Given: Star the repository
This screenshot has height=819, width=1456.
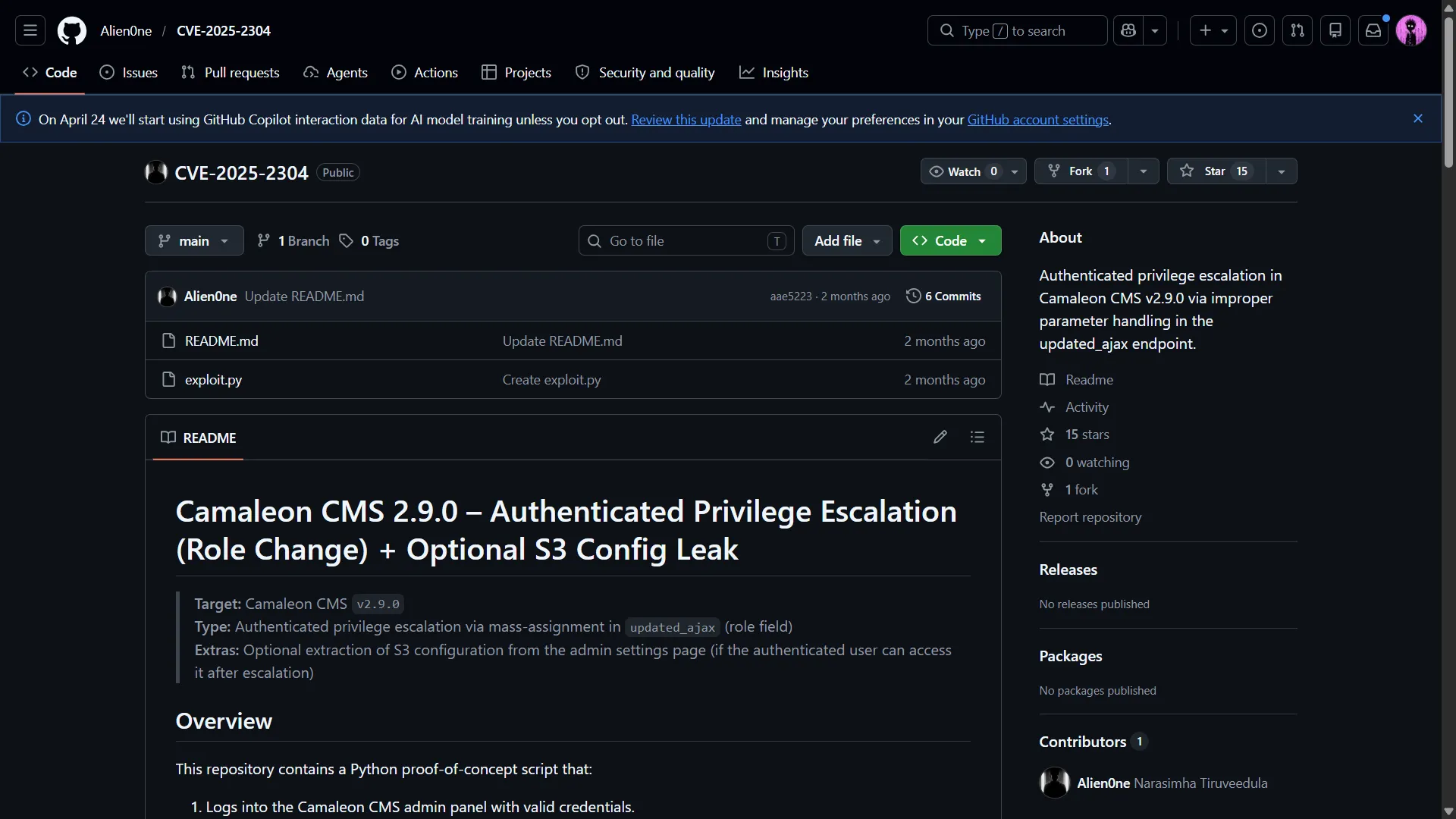Looking at the screenshot, I should (1216, 171).
